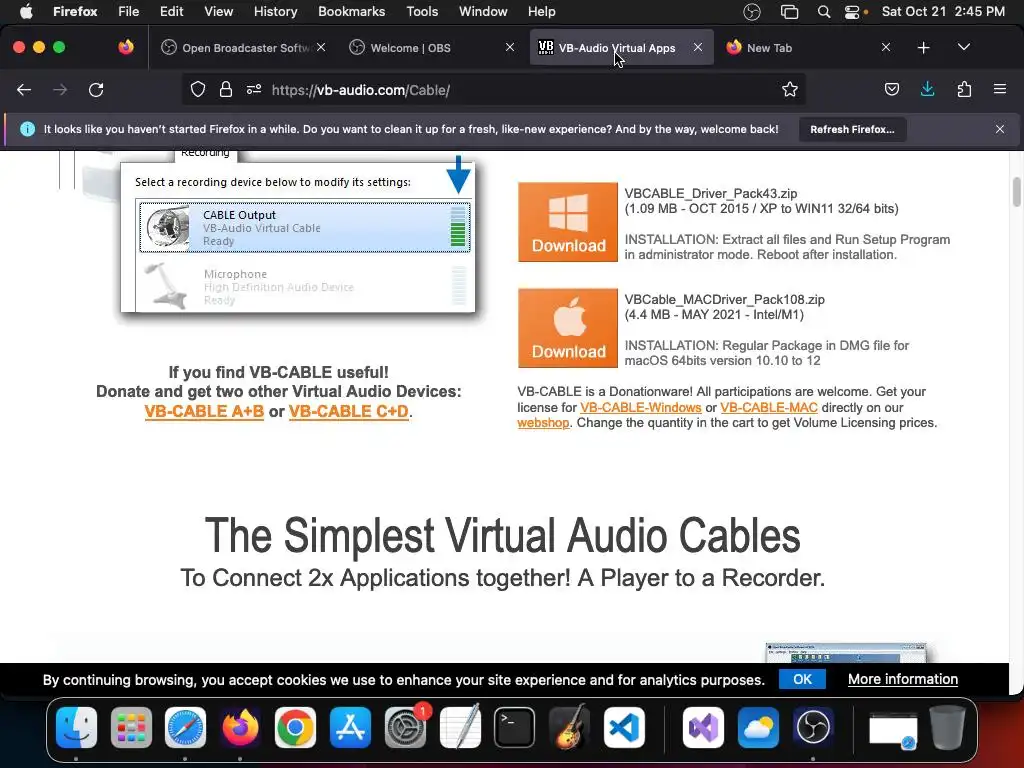Accept cookies with OK button
Screen dimensions: 1024x768
point(802,679)
